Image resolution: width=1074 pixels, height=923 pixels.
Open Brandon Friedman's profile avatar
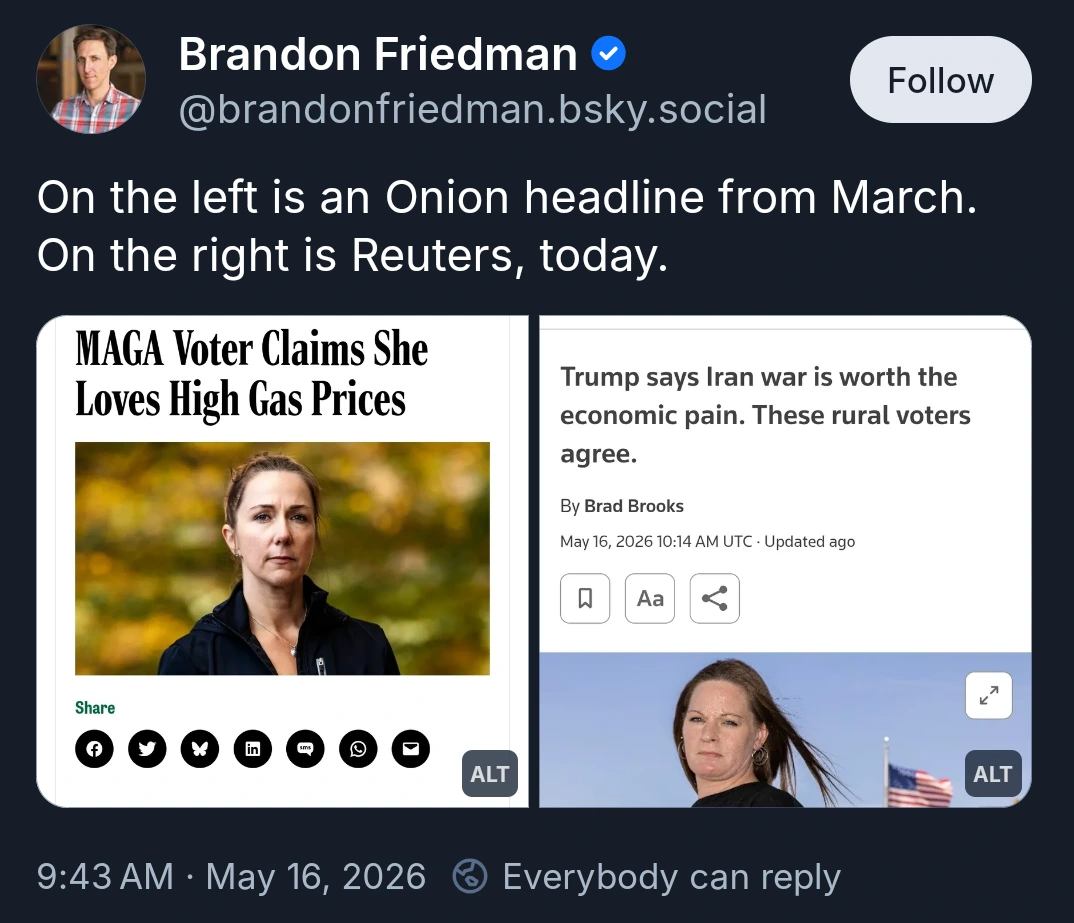point(91,79)
